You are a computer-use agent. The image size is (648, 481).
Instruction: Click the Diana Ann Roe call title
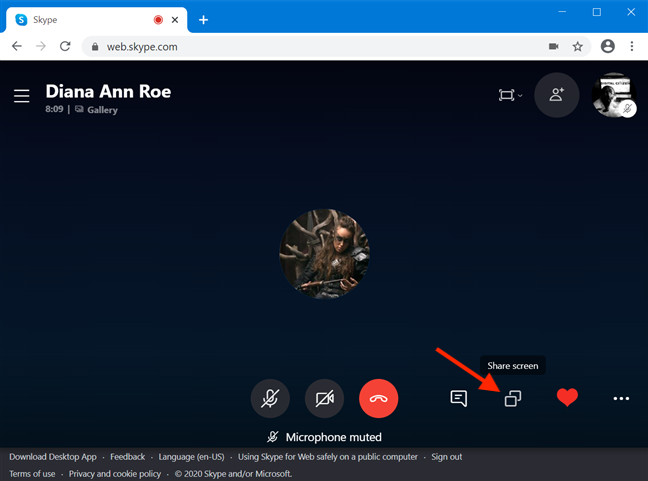pos(108,91)
